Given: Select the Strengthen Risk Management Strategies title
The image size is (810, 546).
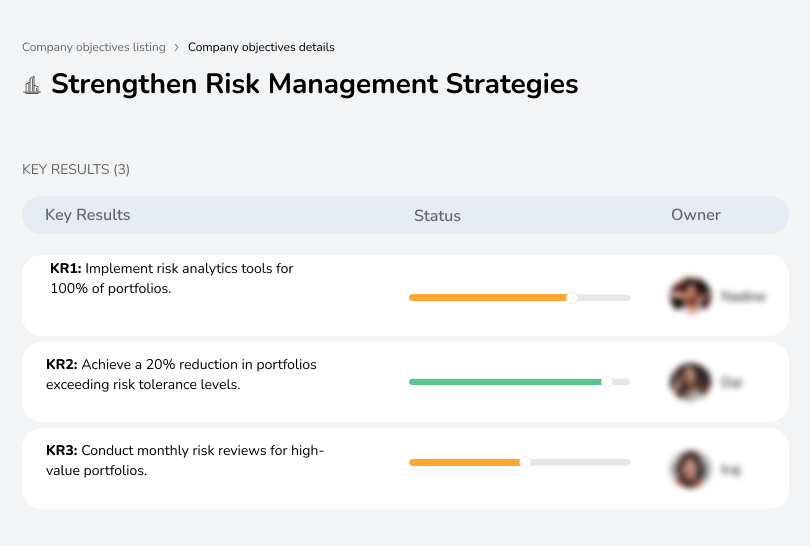Looking at the screenshot, I should click(315, 84).
